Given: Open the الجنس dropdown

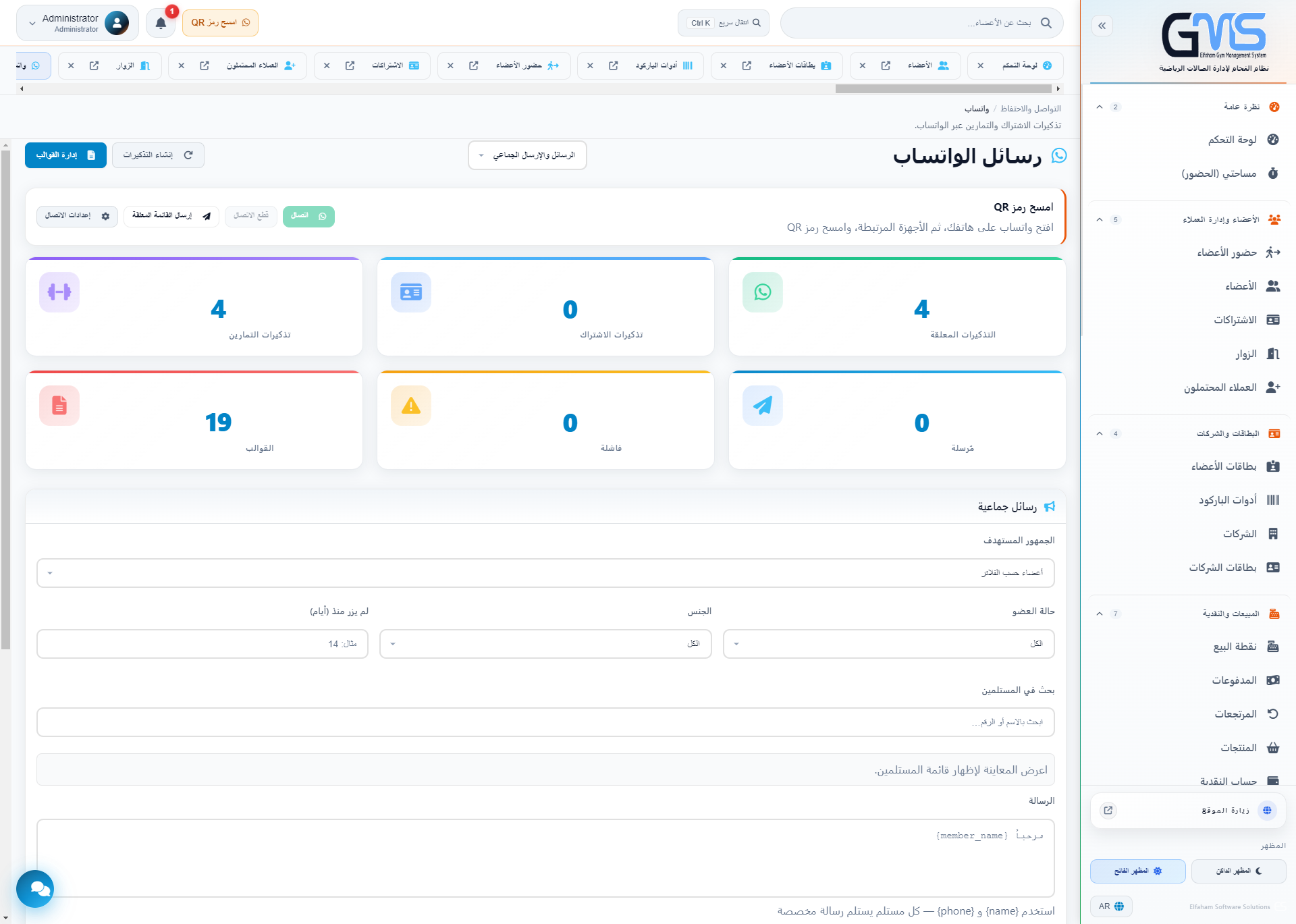Looking at the screenshot, I should tap(545, 644).
